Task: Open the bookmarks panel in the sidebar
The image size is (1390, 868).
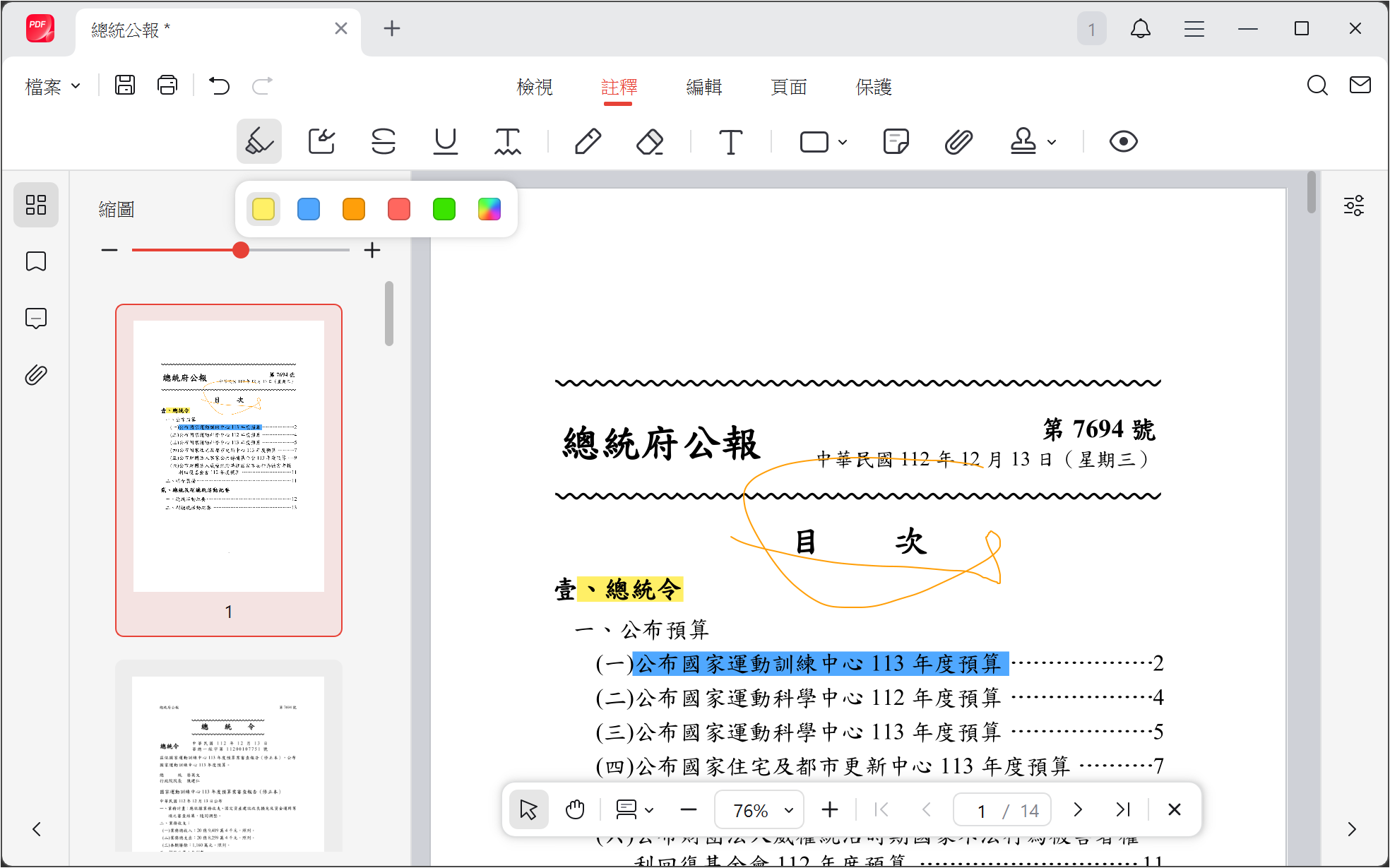Action: pyautogui.click(x=36, y=261)
